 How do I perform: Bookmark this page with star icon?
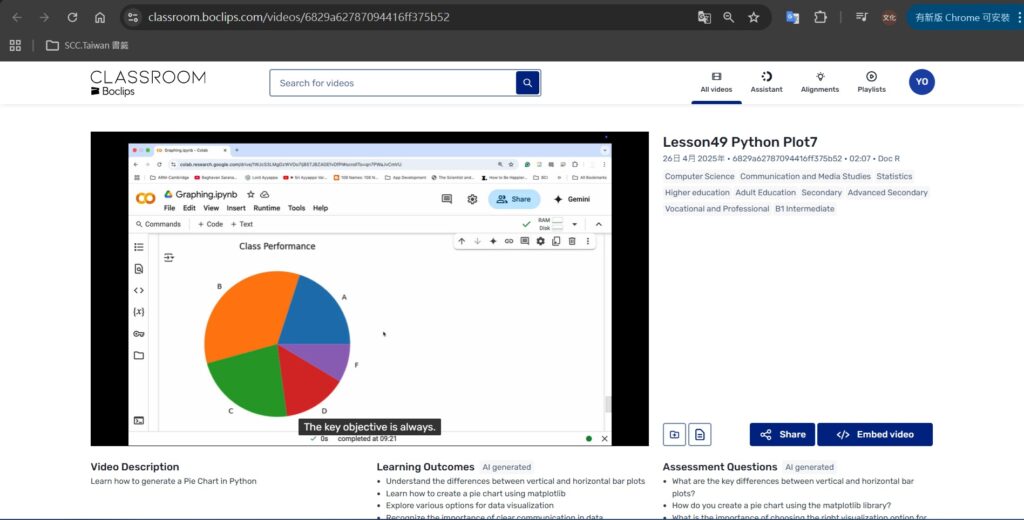[x=753, y=17]
